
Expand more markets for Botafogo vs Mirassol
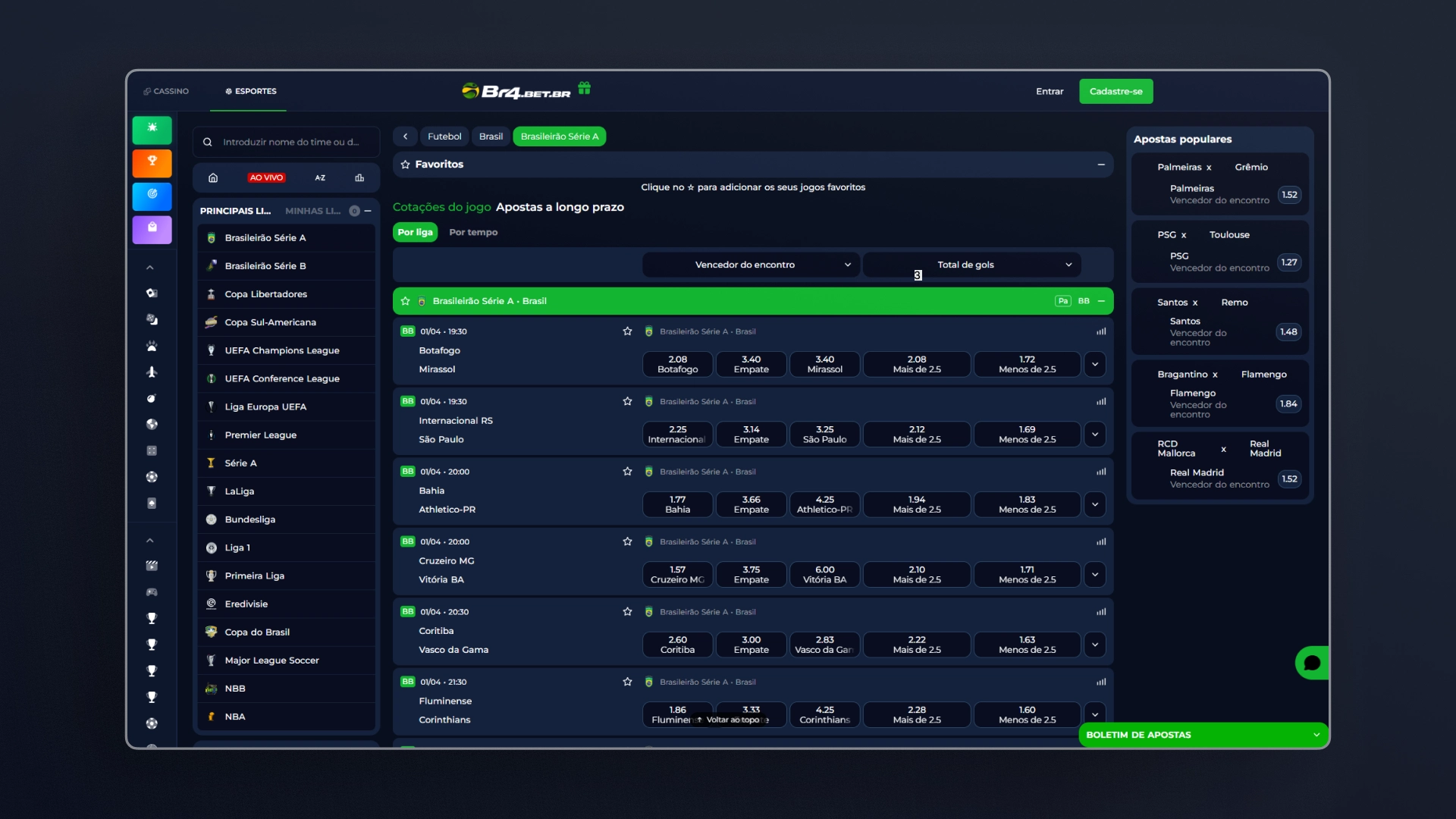click(1094, 364)
